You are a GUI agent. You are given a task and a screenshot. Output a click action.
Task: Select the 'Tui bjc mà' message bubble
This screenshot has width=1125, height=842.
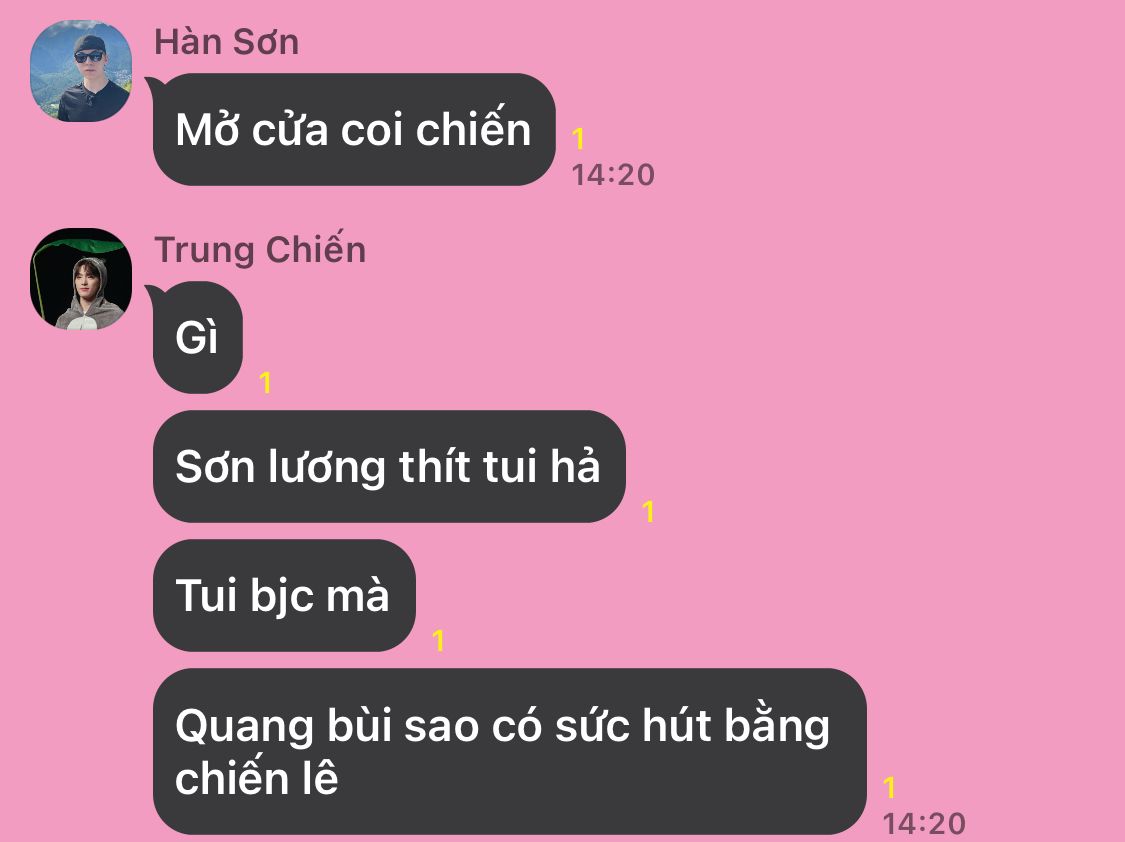click(x=284, y=596)
